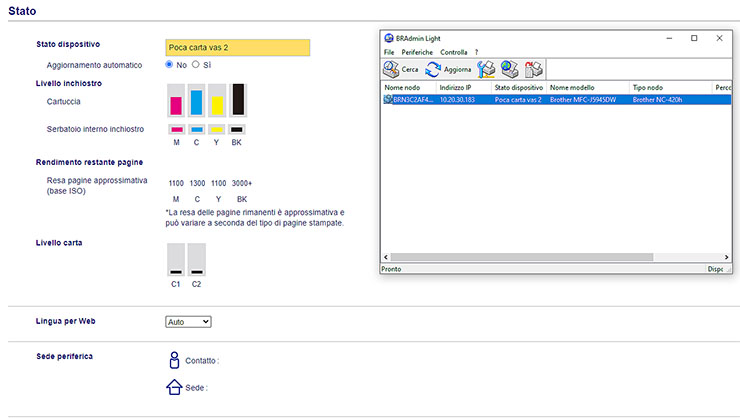Click the BRAdmin Light title bar icon

tap(388, 37)
